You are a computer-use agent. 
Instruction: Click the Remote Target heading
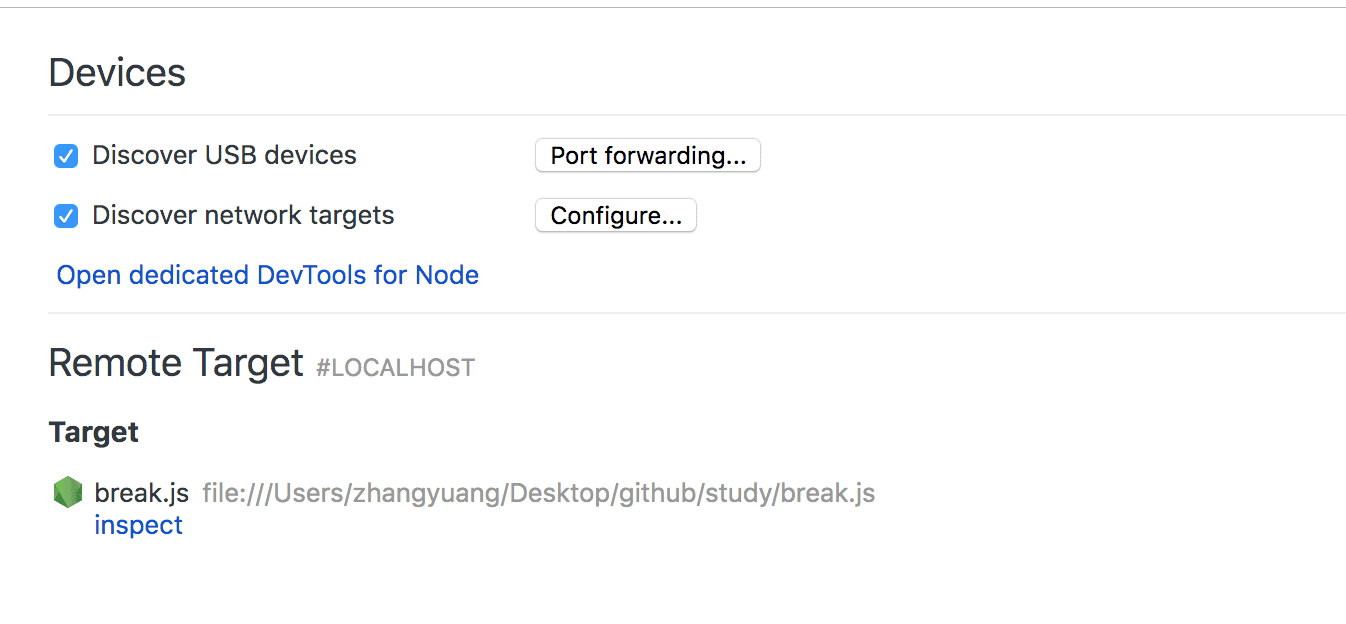176,363
